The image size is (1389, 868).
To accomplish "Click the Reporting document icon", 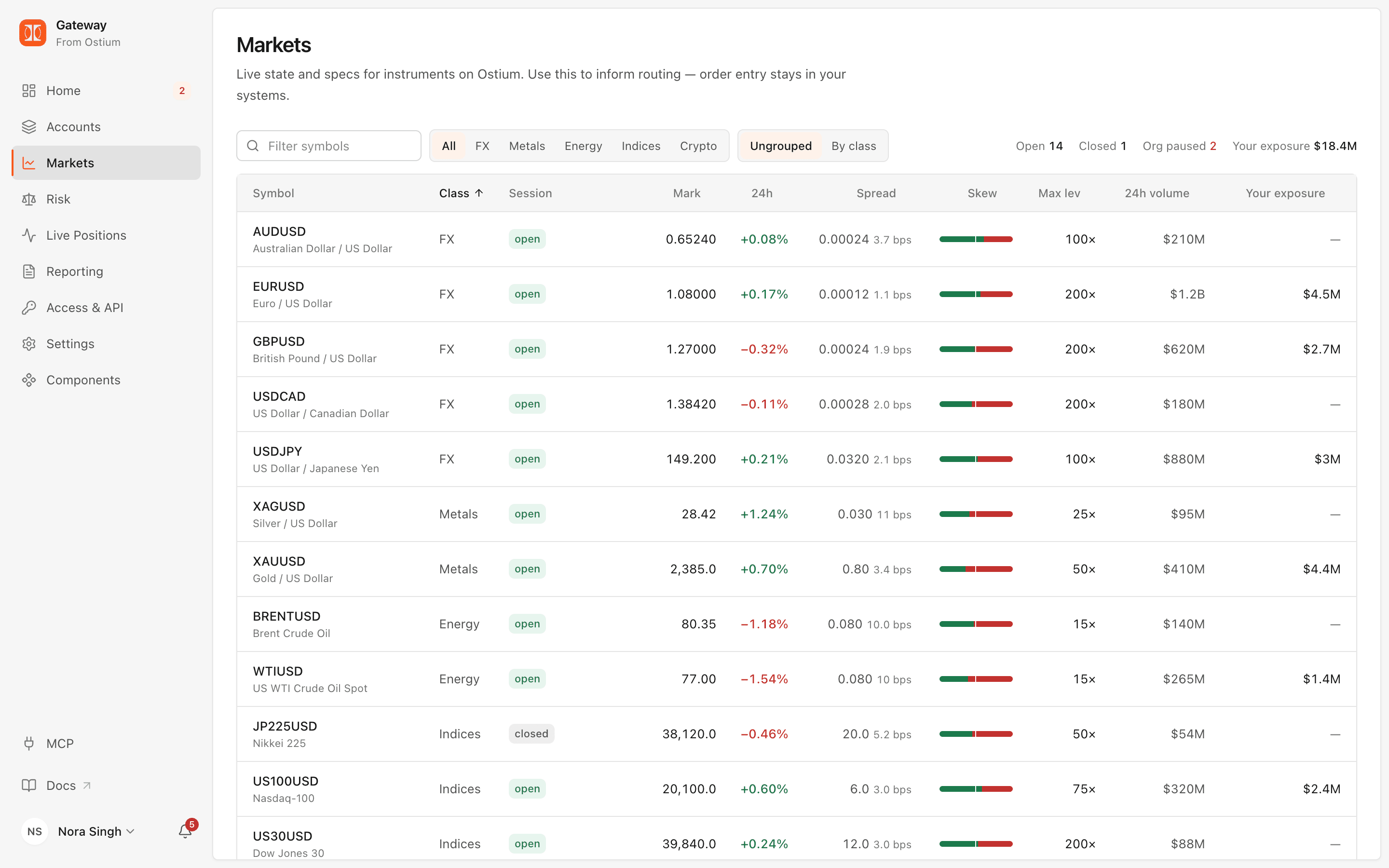I will [x=29, y=271].
